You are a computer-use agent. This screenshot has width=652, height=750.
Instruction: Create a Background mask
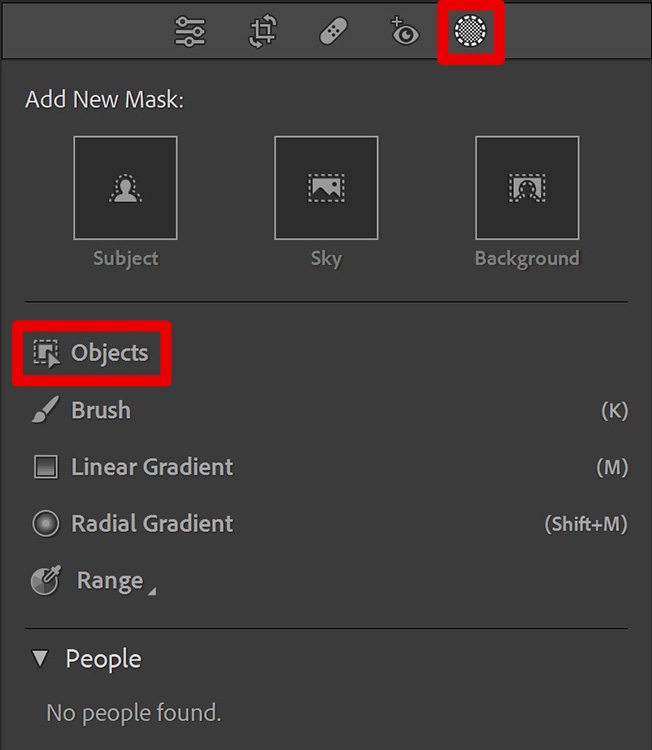(527, 188)
